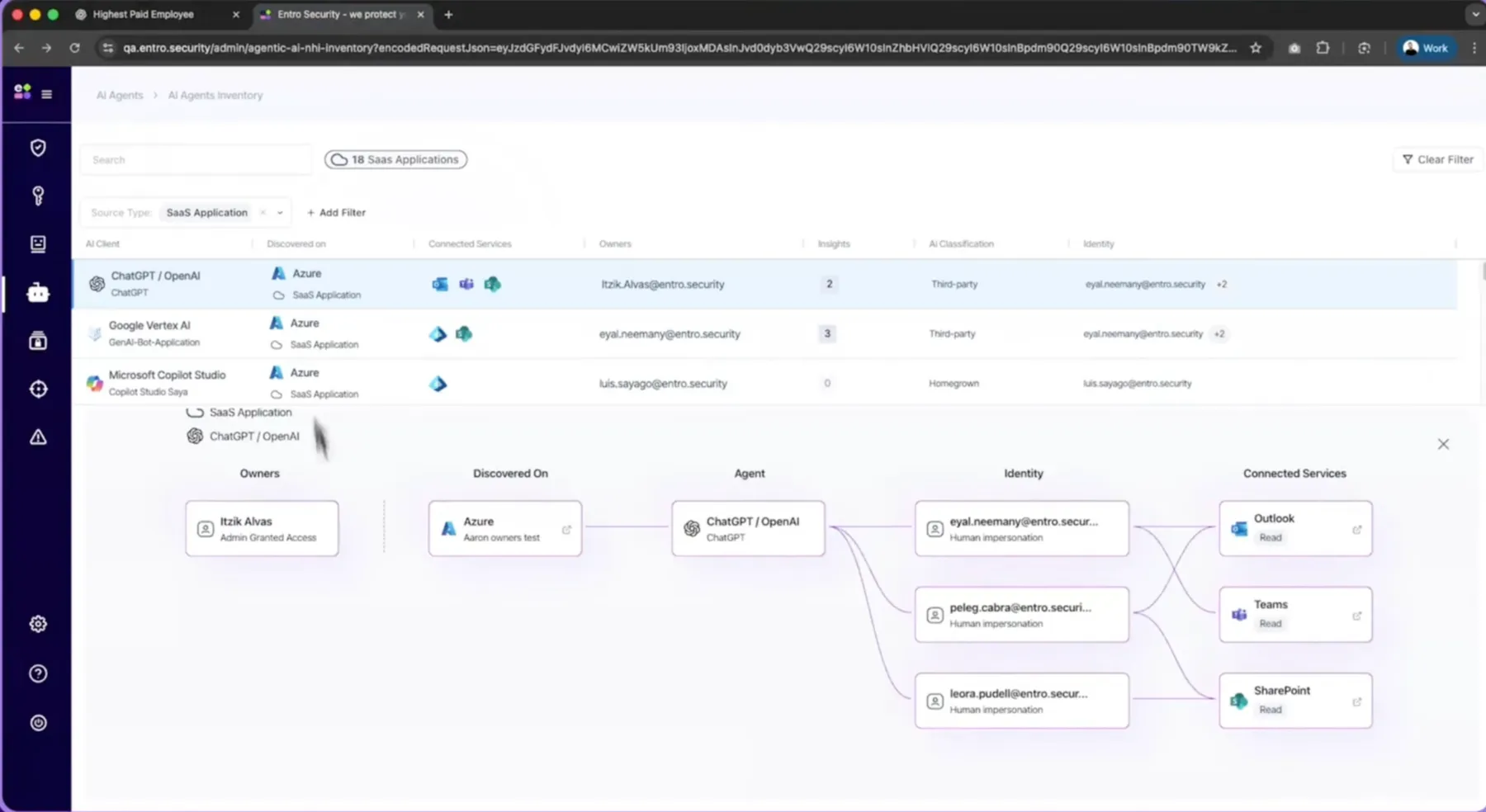Sort by the Owners column header

pyautogui.click(x=615, y=244)
